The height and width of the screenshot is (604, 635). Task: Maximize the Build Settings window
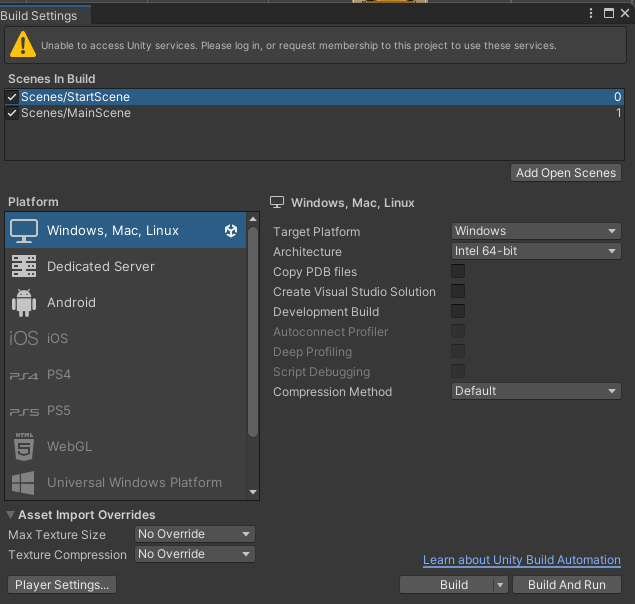click(609, 13)
